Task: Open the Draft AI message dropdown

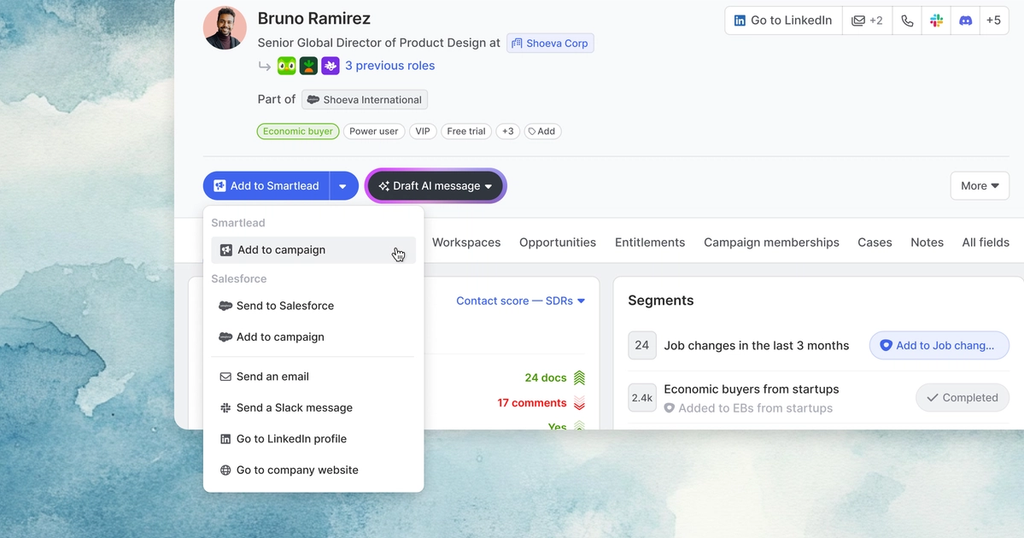Action: [436, 186]
